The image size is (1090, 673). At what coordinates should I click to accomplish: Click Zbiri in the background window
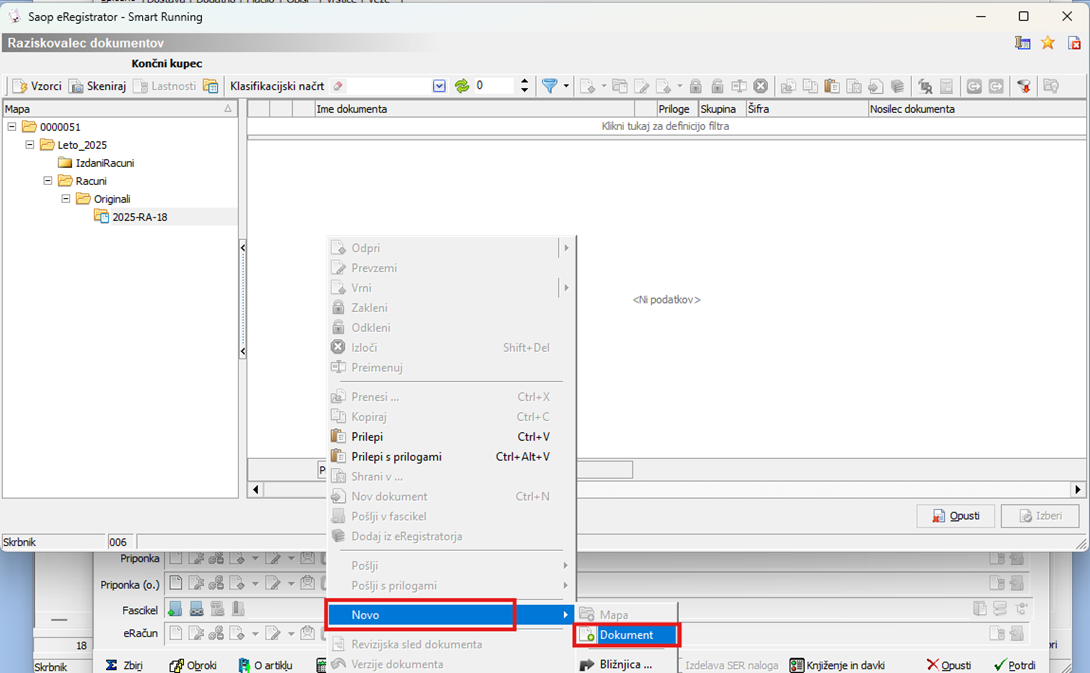(x=124, y=665)
